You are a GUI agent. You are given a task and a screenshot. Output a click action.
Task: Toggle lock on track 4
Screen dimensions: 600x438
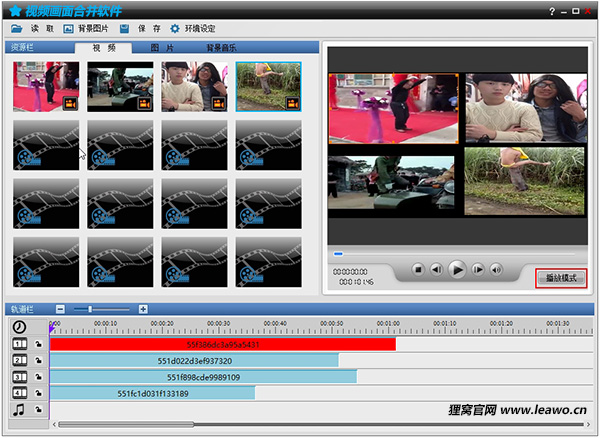(x=38, y=393)
